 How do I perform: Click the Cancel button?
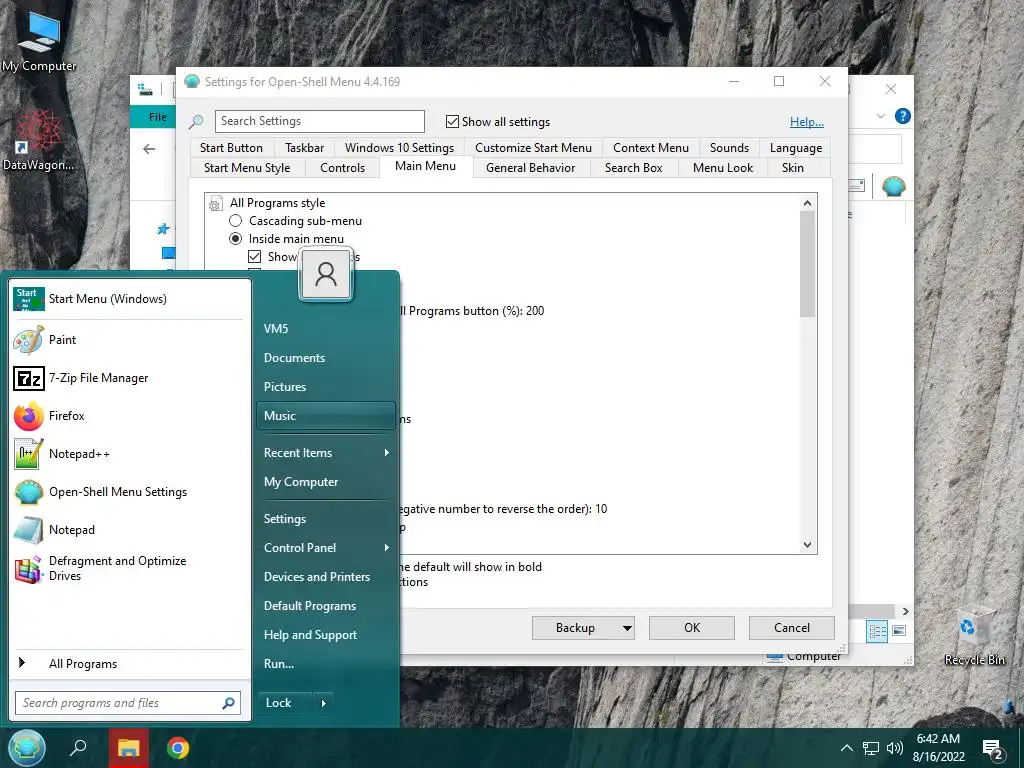coord(792,628)
